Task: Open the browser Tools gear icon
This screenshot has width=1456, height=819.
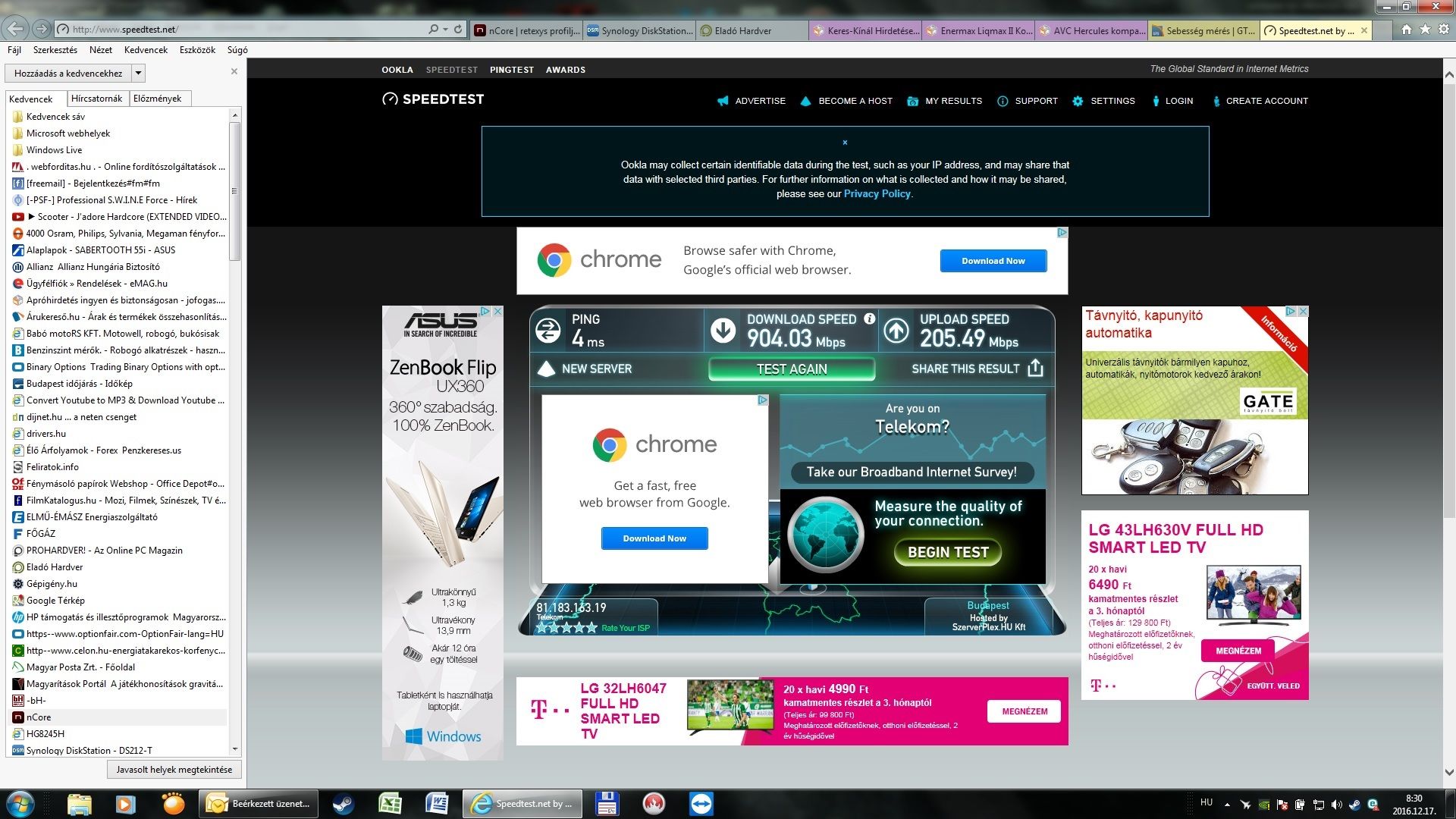Action: coord(1444,30)
